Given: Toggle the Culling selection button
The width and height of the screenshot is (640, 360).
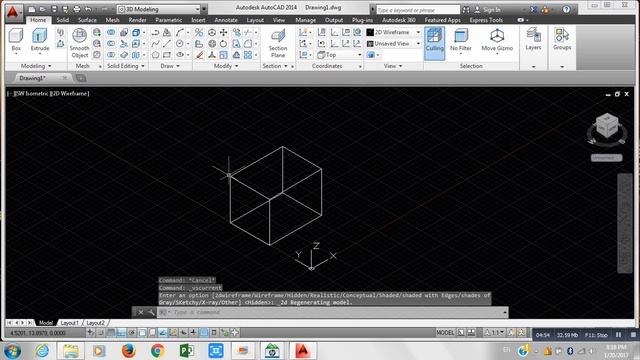Looking at the screenshot, I should [434, 43].
